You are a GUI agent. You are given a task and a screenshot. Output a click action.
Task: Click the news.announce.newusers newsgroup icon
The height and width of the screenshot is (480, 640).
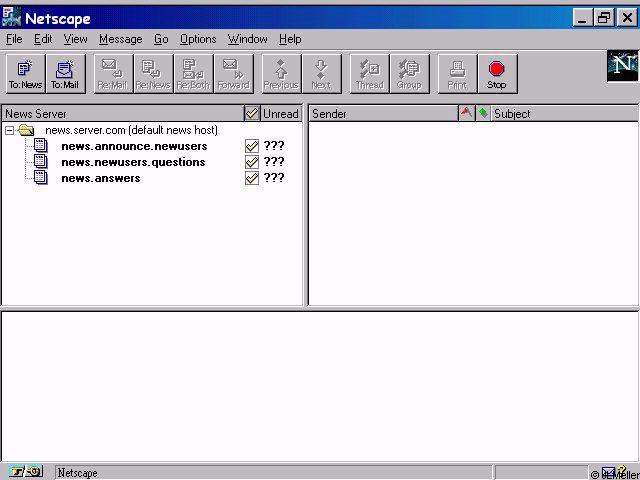tap(40, 146)
